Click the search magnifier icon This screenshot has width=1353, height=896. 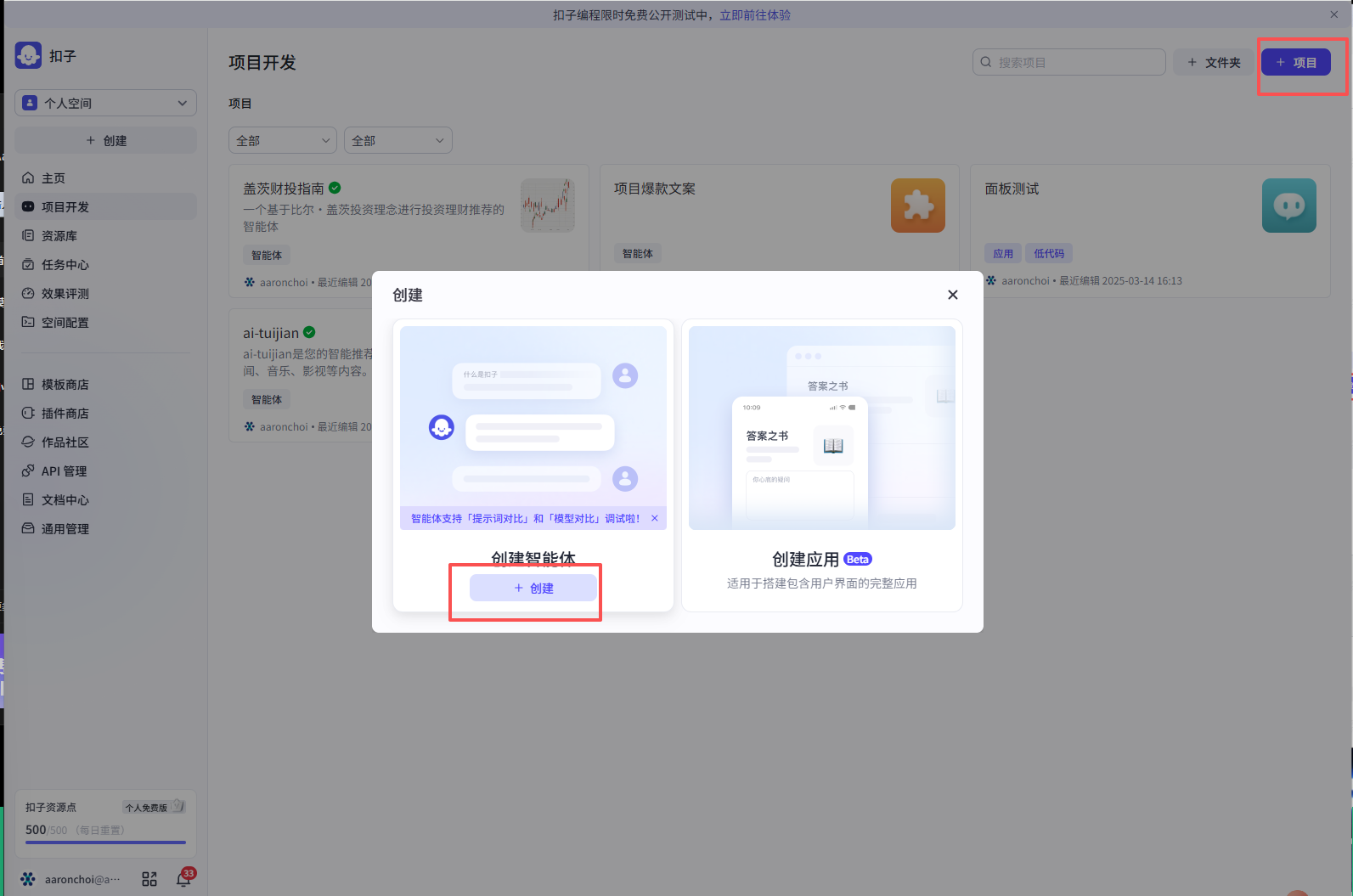tap(986, 62)
